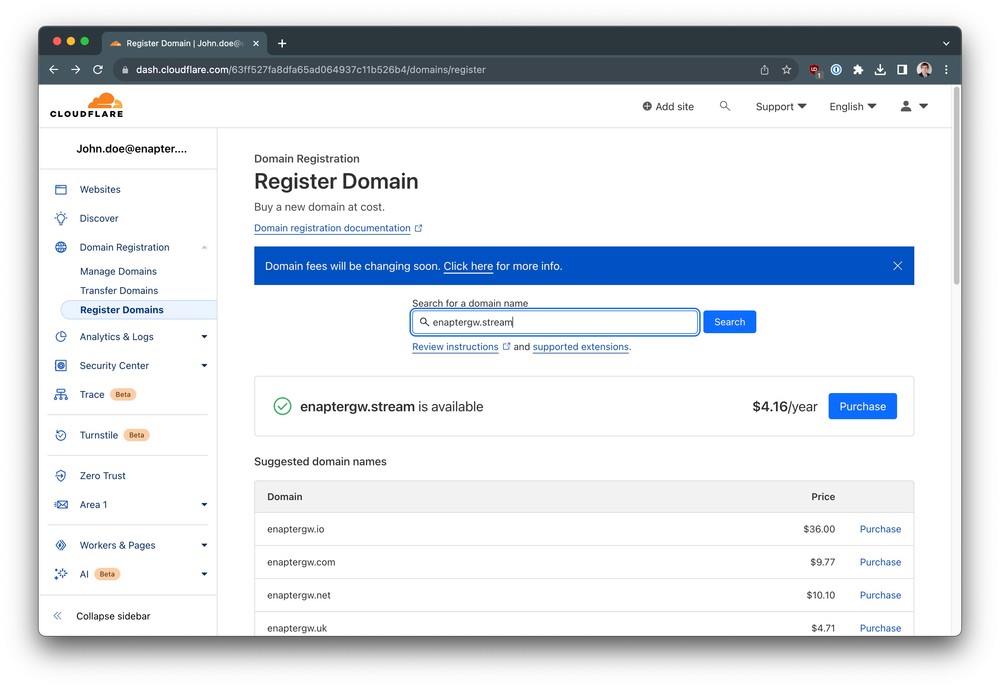This screenshot has height=687, width=1000.
Task: Open the English language dropdown
Action: 851,106
